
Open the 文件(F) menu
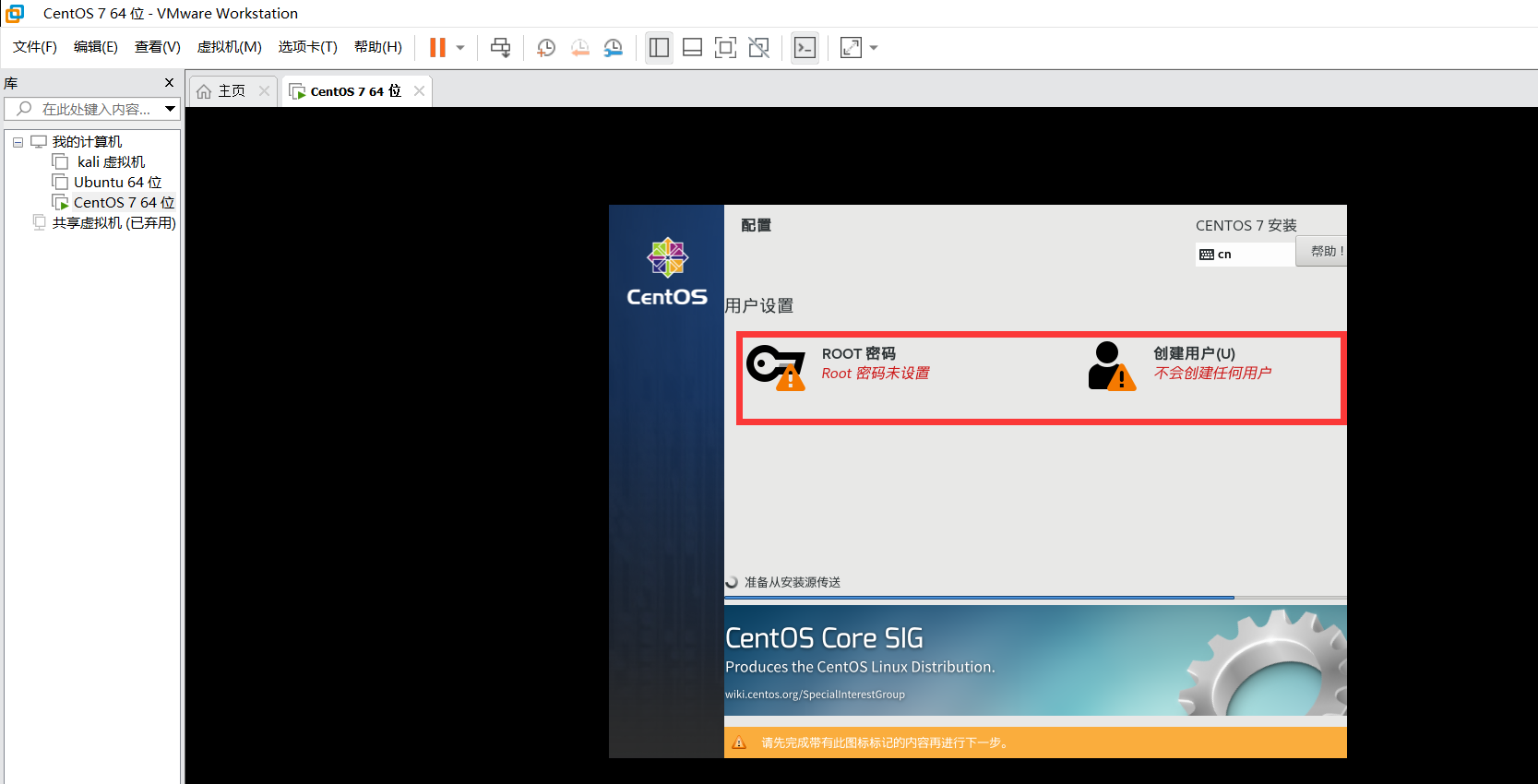coord(35,47)
